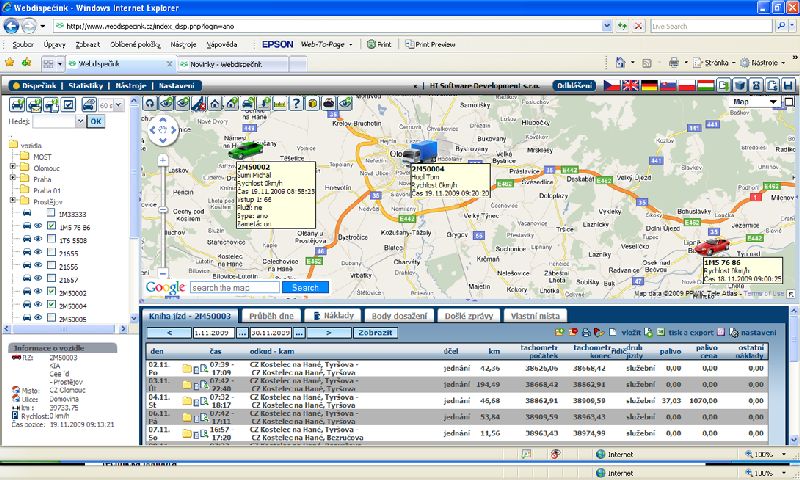Click the map zoom in plus button
Viewport: 800px width, 480px height.
click(x=163, y=160)
